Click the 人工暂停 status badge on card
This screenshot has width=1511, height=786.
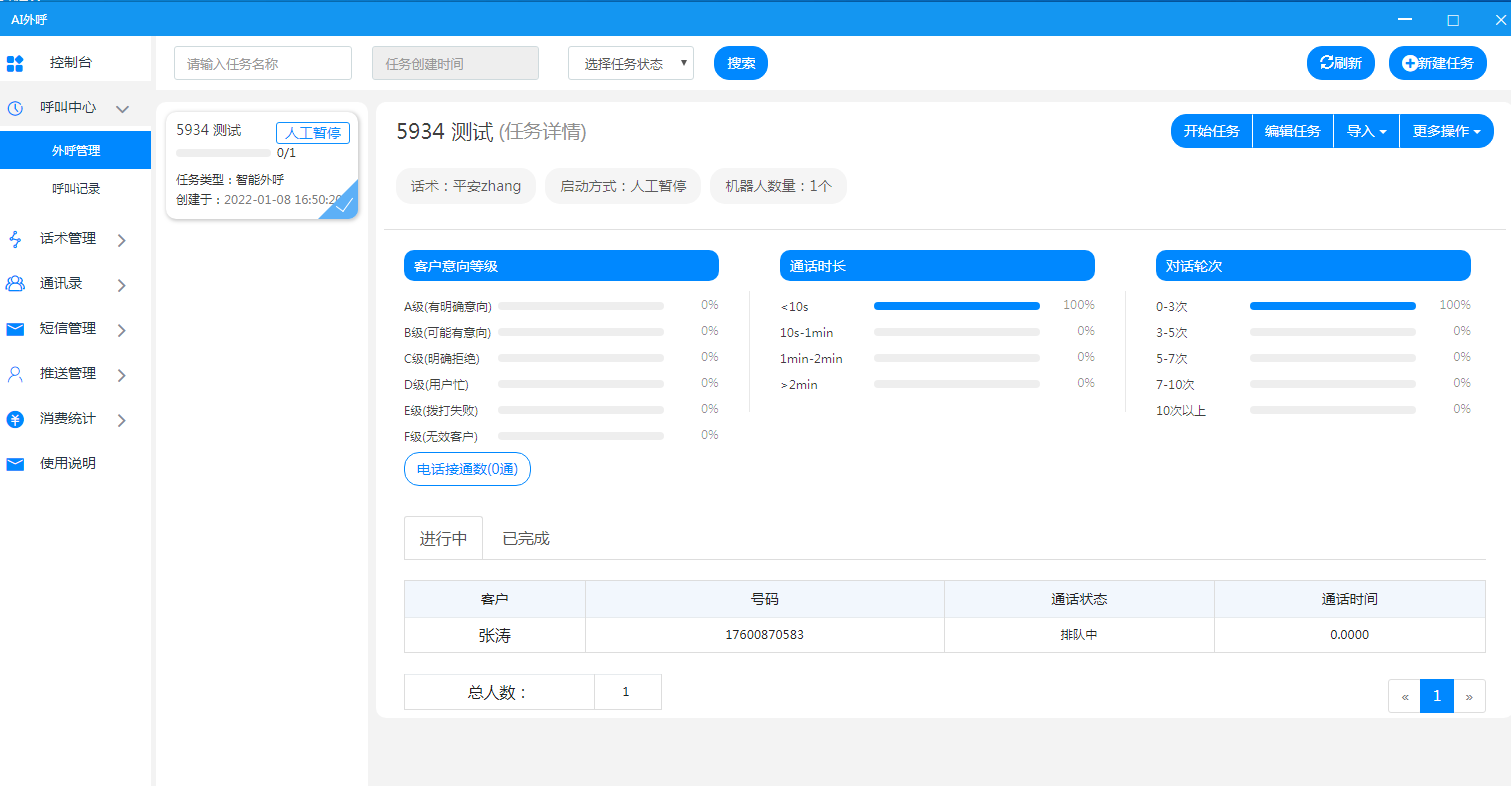313,133
